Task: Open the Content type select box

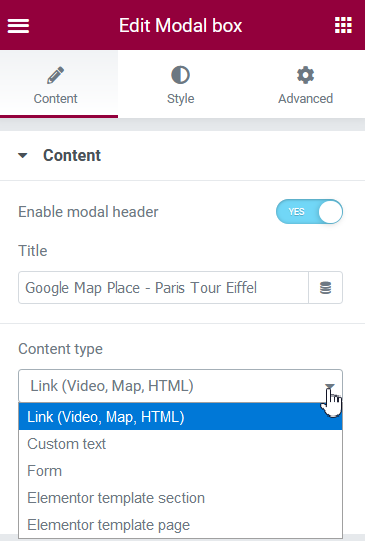Action: (180, 386)
